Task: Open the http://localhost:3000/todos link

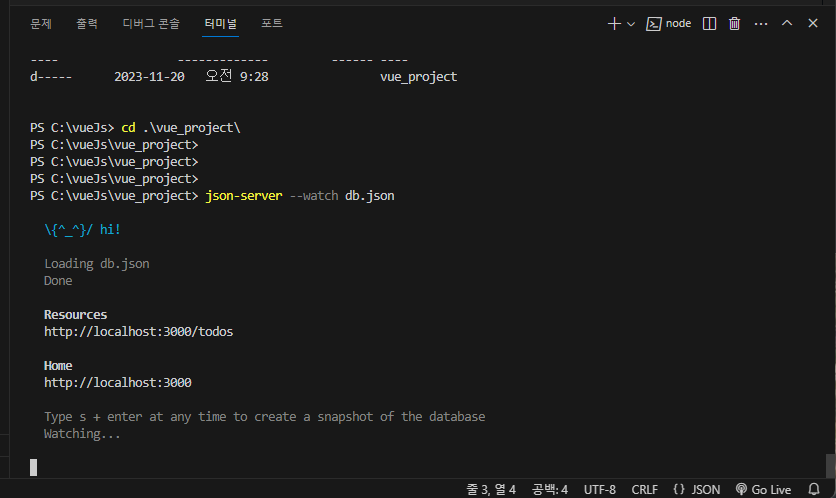Action: click(x=139, y=332)
